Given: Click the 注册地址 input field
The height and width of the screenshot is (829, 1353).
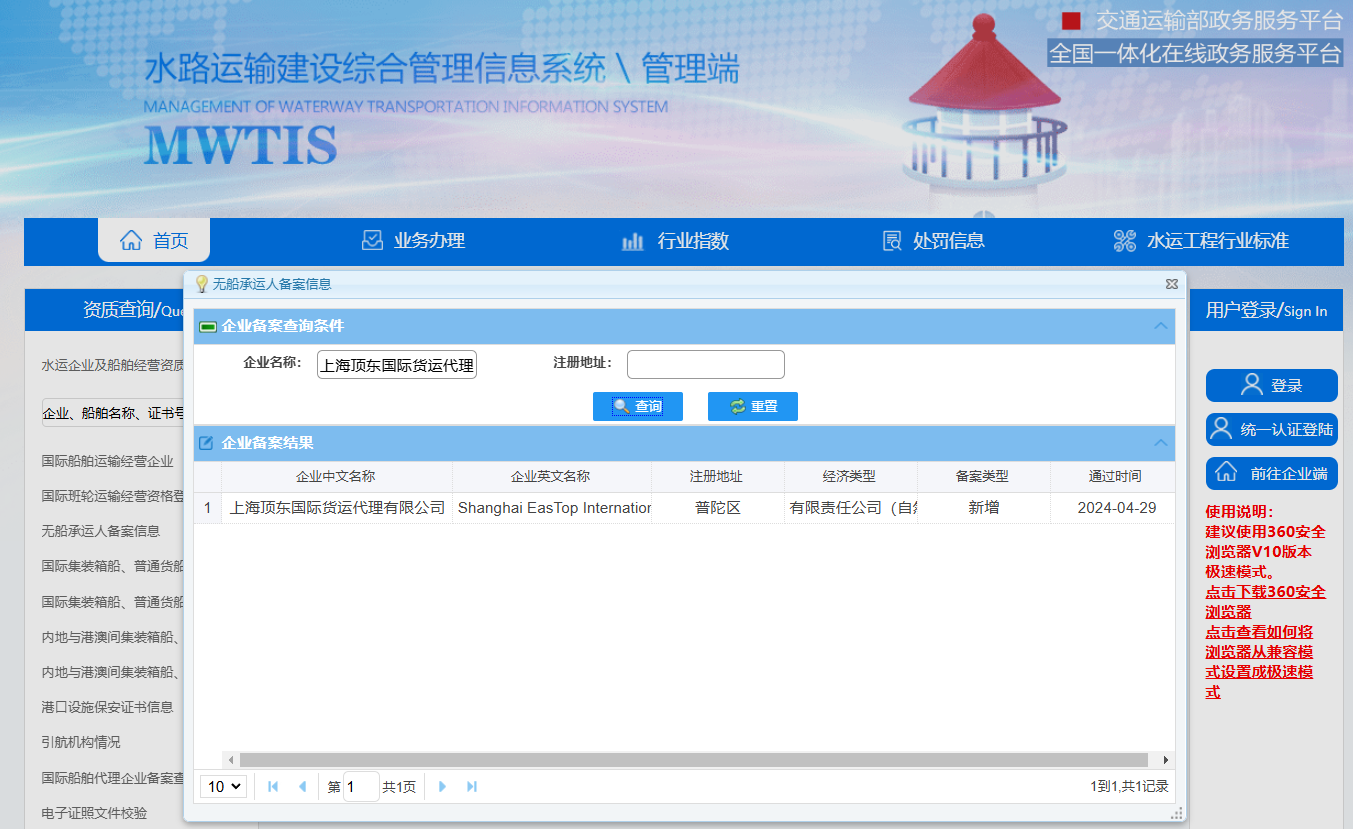Looking at the screenshot, I should (x=706, y=365).
